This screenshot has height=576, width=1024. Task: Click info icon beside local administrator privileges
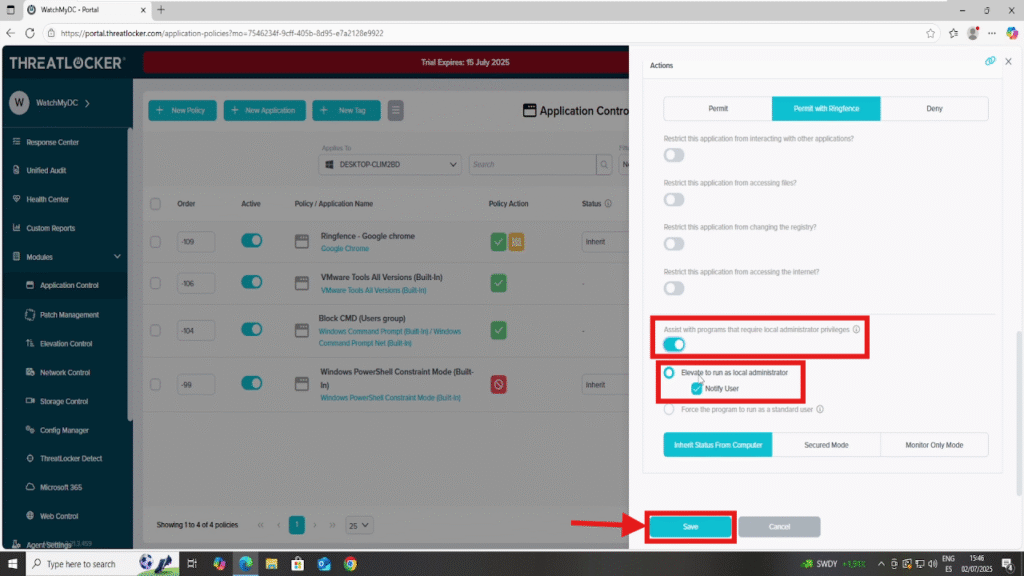[x=856, y=329]
